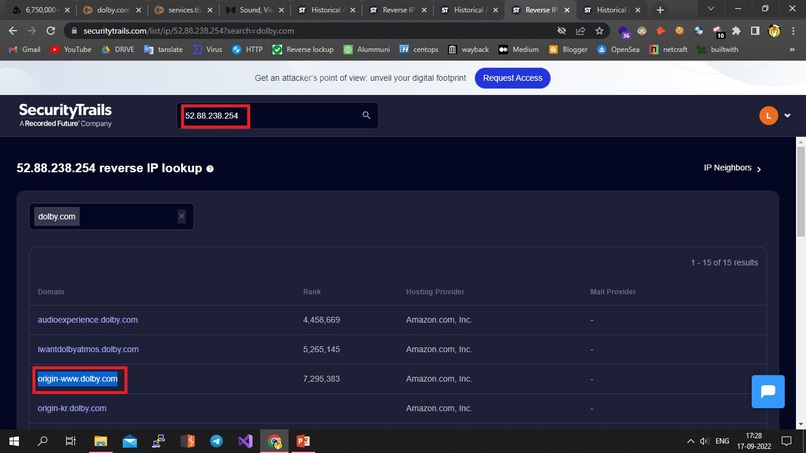Open browser side panel icon

(755, 31)
